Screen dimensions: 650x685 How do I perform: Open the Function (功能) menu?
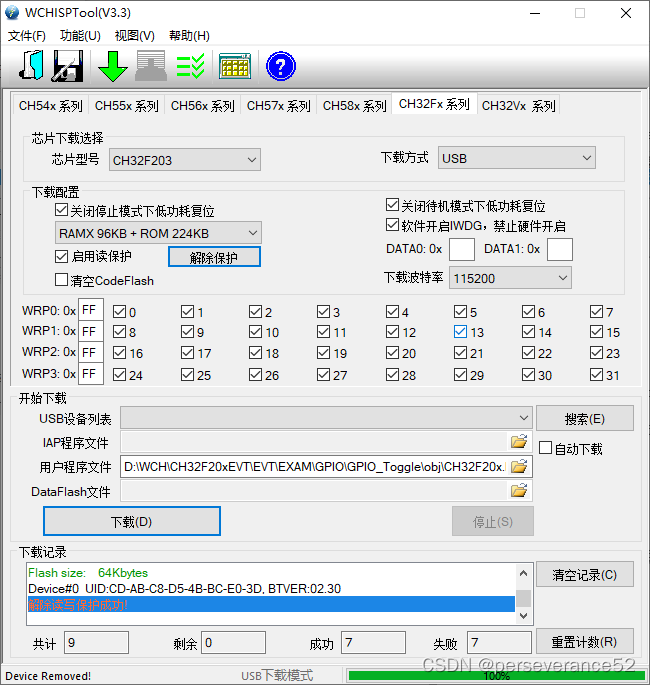[x=80, y=36]
